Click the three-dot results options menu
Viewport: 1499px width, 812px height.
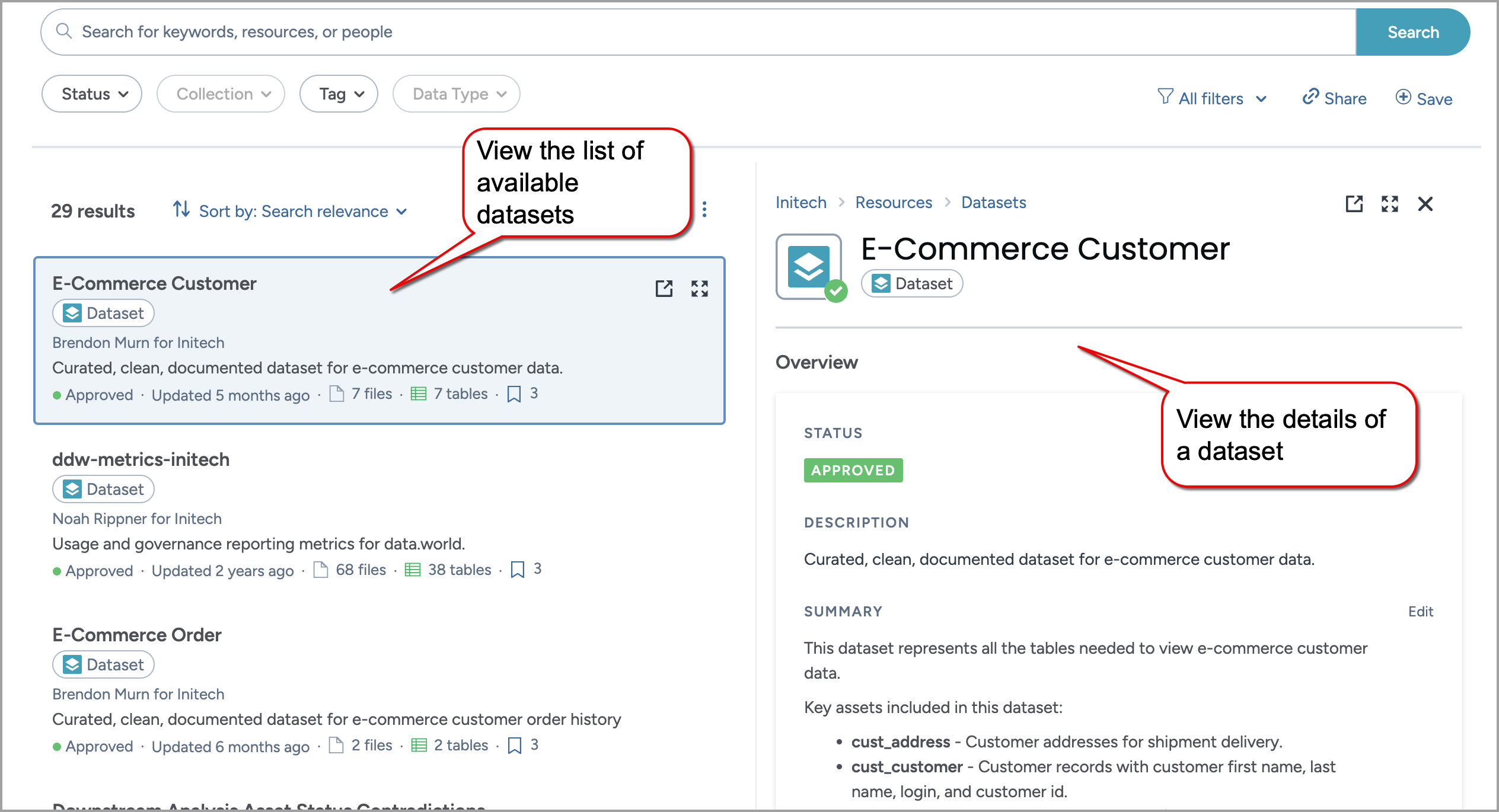(704, 209)
